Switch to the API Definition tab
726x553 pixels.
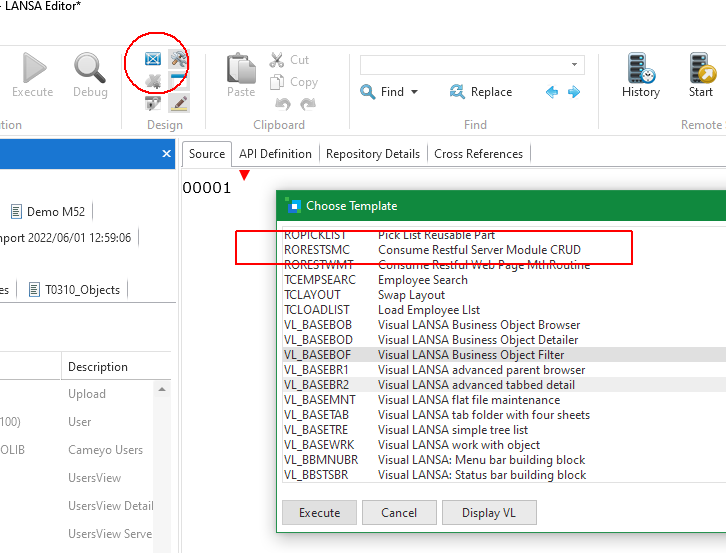point(275,154)
